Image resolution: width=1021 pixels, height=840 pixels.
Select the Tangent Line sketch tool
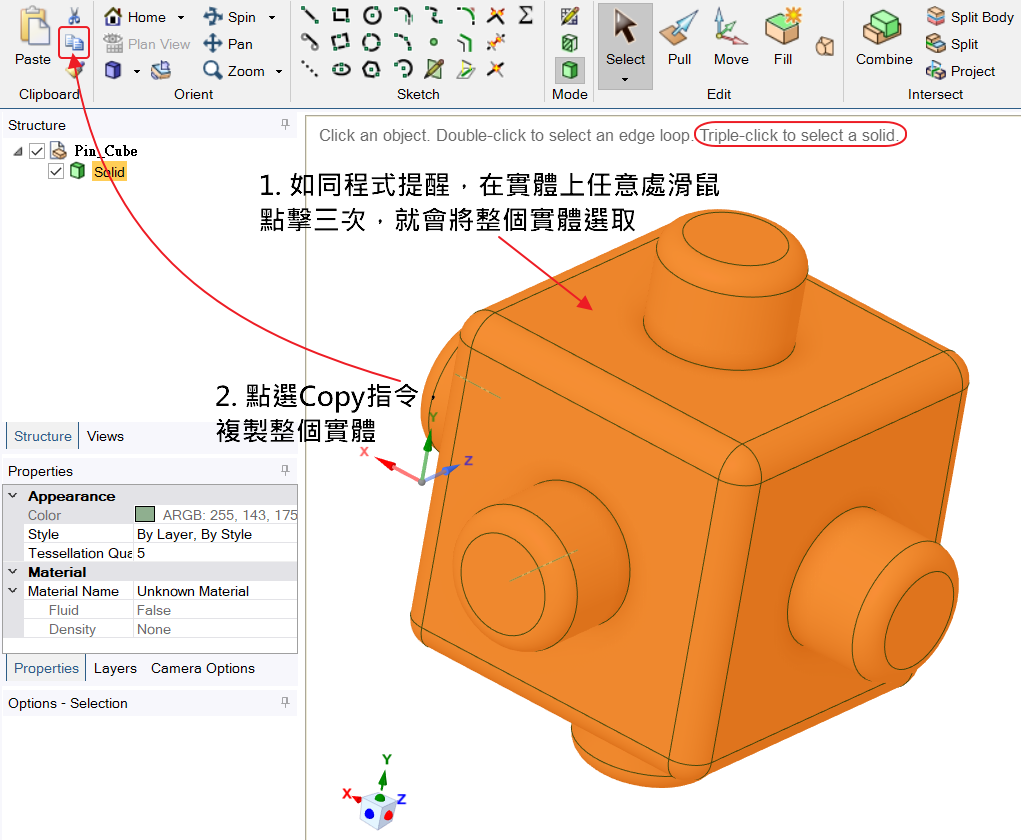coord(309,43)
